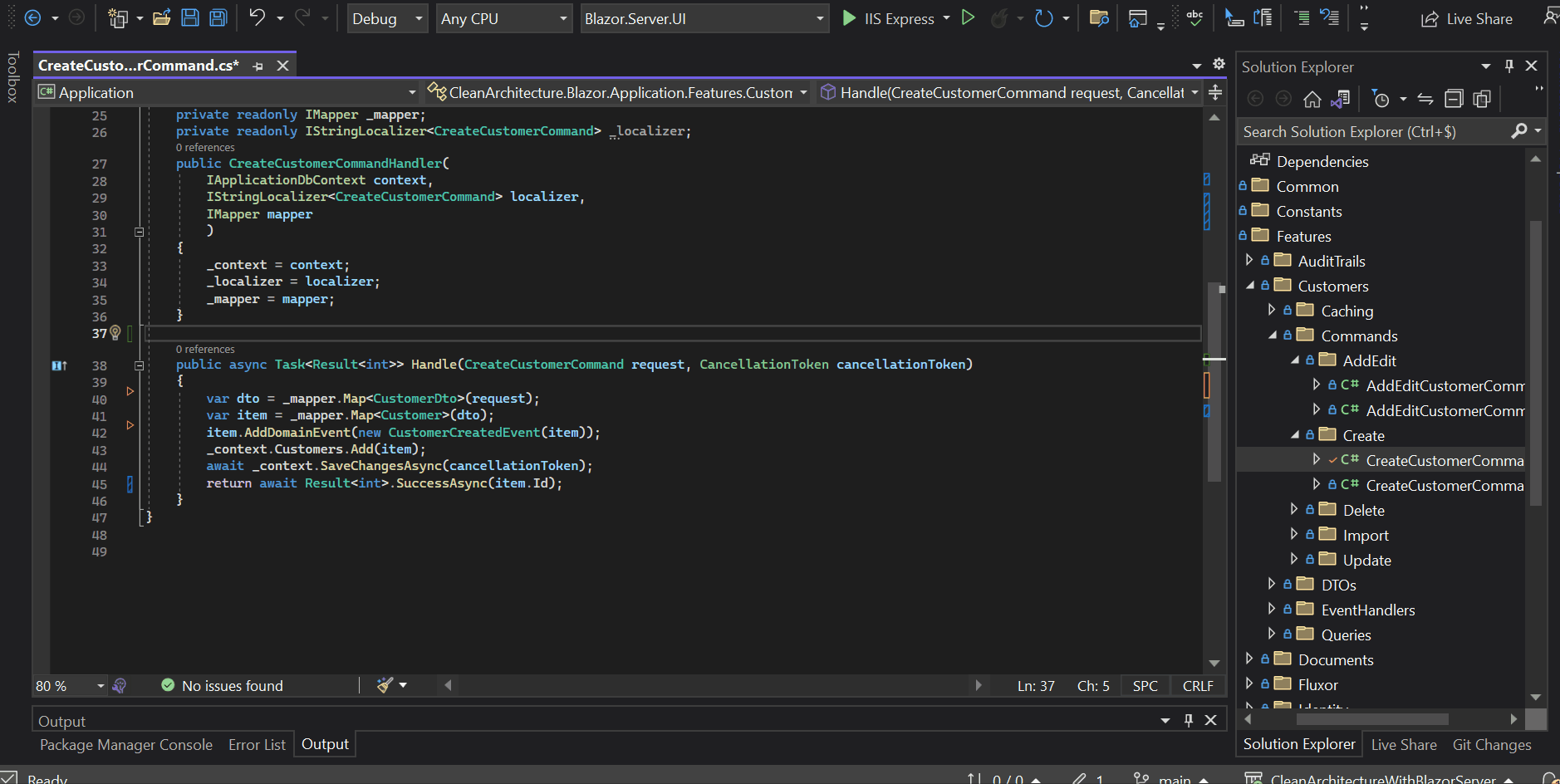This screenshot has height=784, width=1560.
Task: Click the Open File folder icon
Action: pos(162,17)
